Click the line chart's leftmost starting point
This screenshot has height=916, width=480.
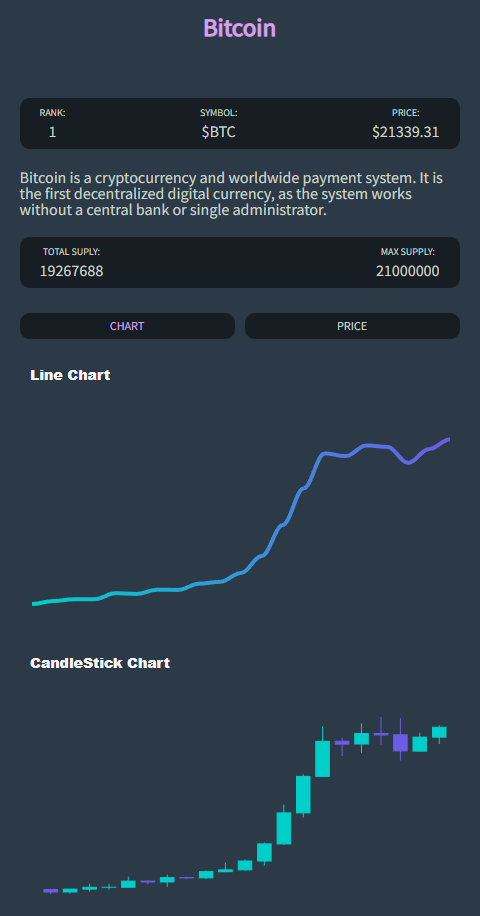(x=34, y=604)
